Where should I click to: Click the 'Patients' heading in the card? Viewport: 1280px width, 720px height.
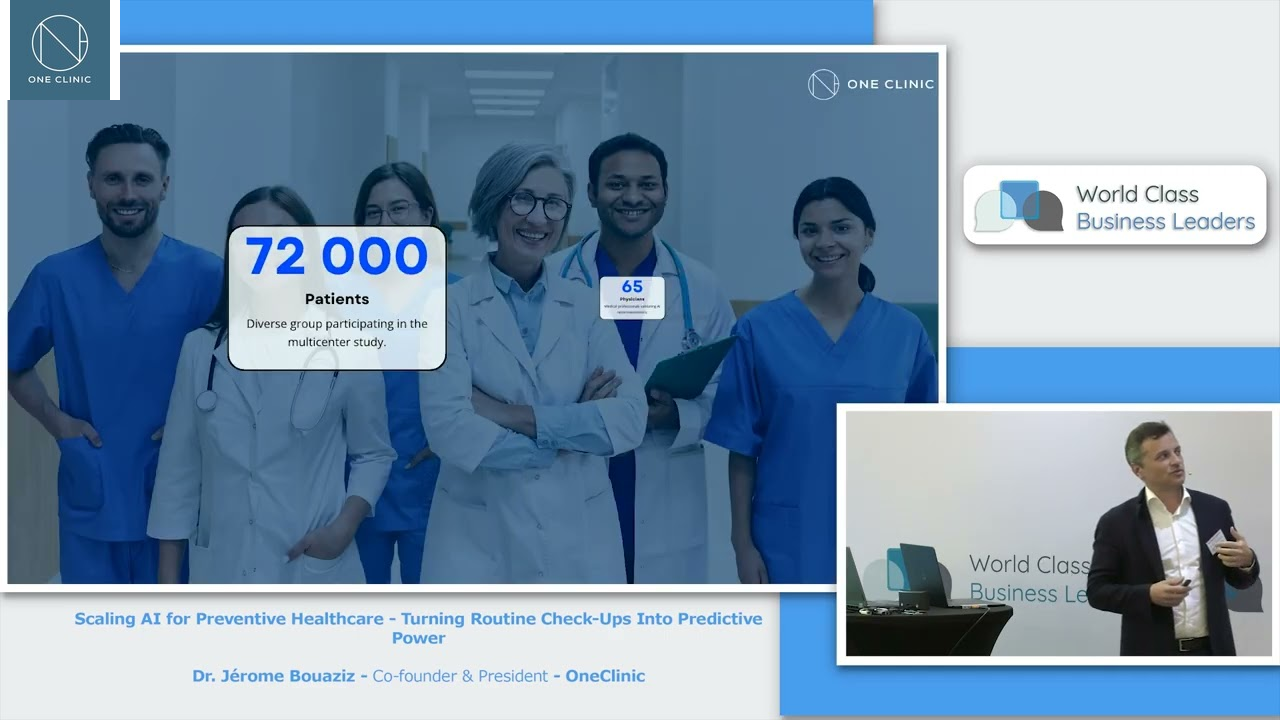[337, 299]
